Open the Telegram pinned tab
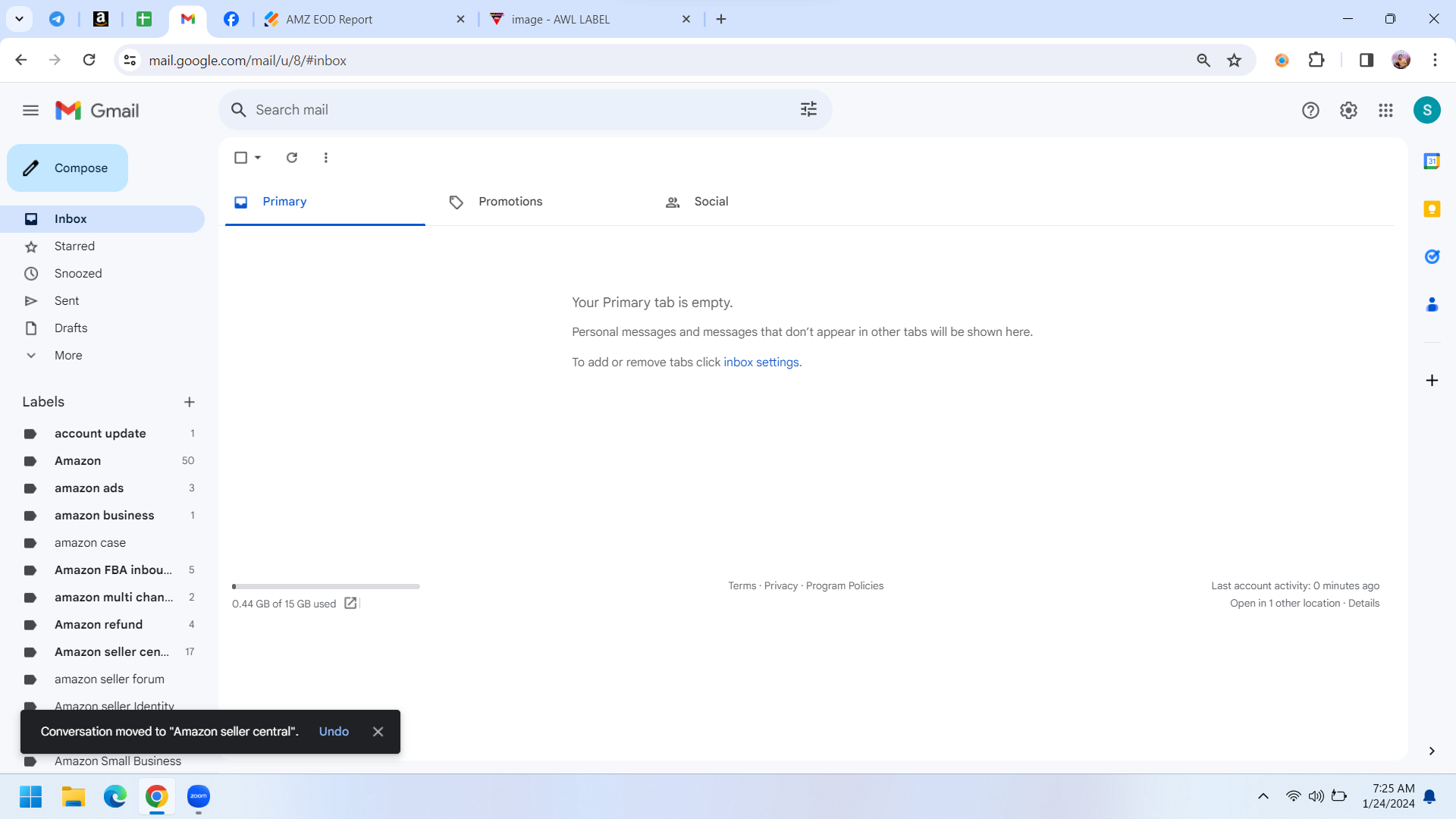Image resolution: width=1456 pixels, height=819 pixels. 57,19
